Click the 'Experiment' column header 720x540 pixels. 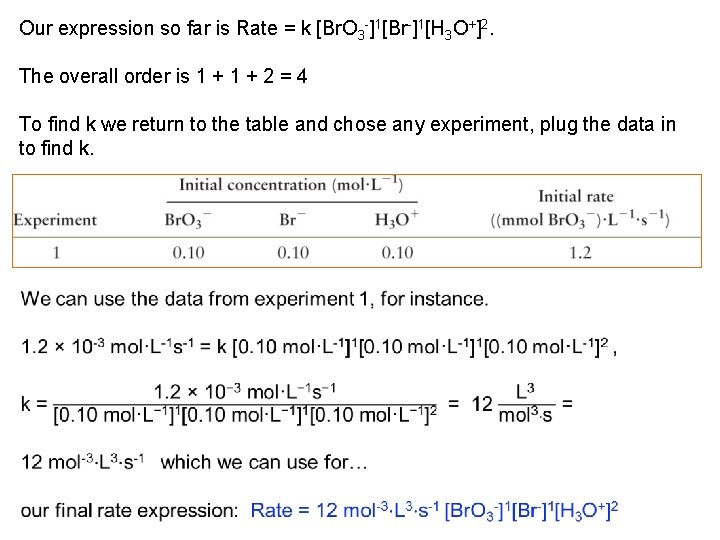tap(56, 220)
